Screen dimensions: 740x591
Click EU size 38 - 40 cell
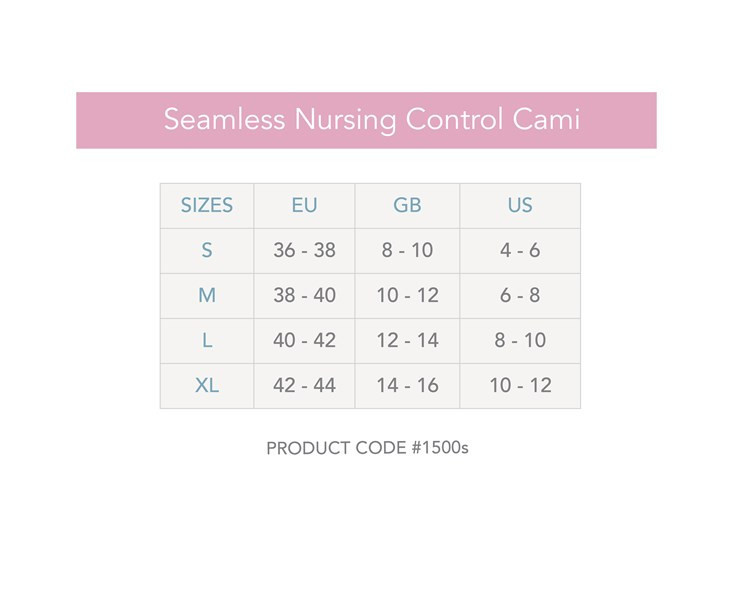click(x=304, y=296)
